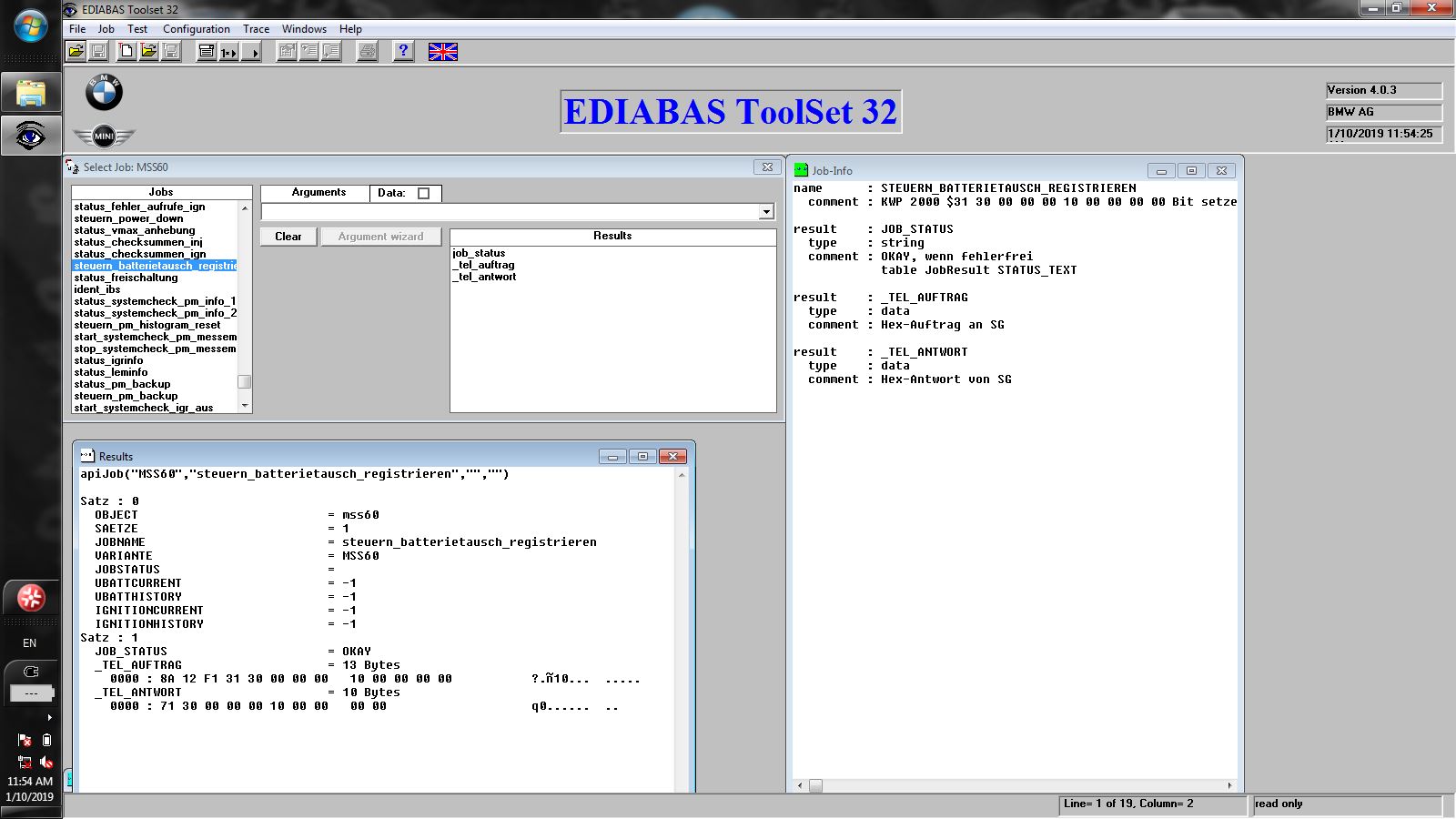Click the first greyed results-view toolbar icon
Viewport: 1456px width, 819px height.
pos(287,52)
